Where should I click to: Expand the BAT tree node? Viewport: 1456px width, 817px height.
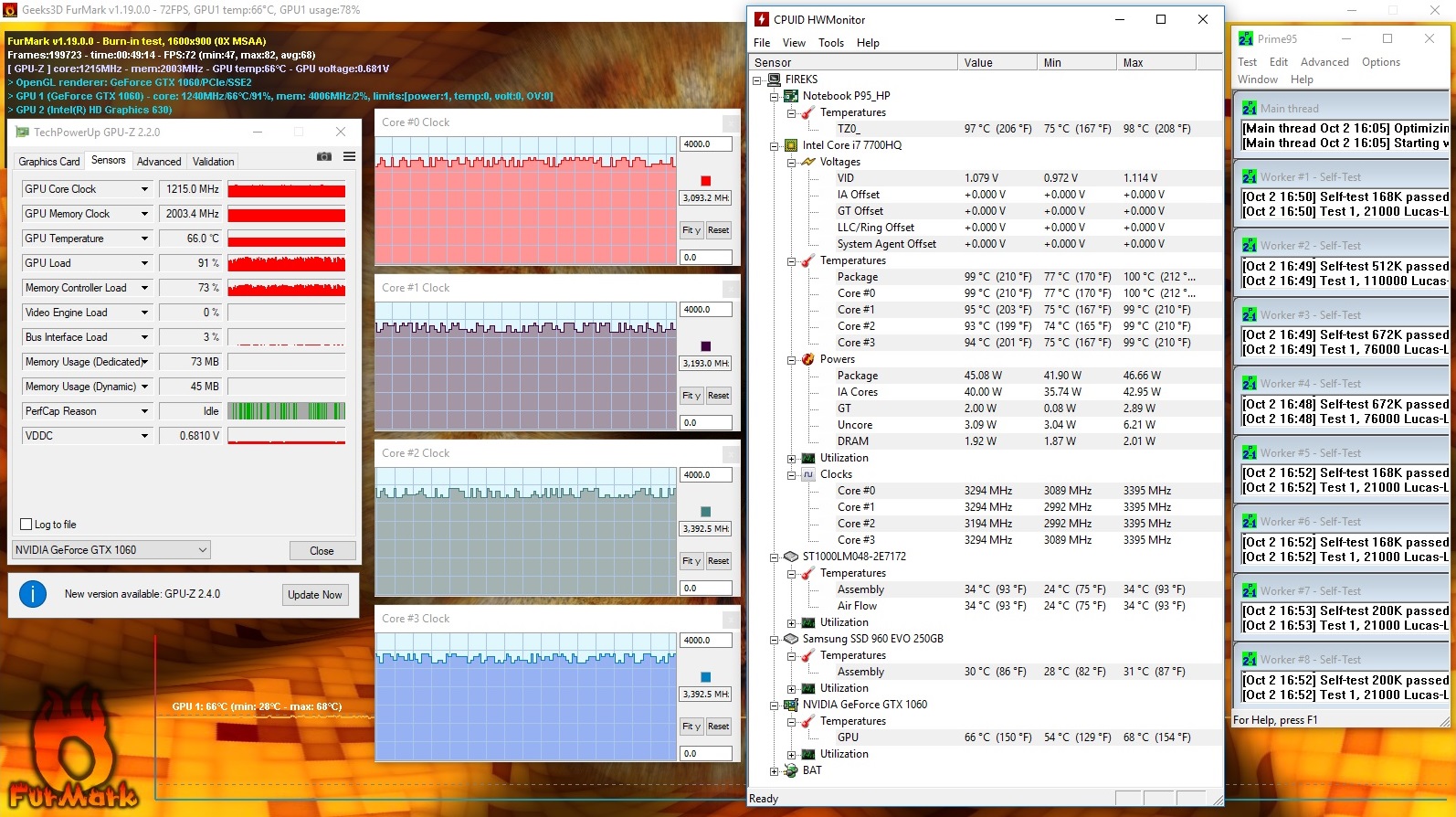[775, 770]
